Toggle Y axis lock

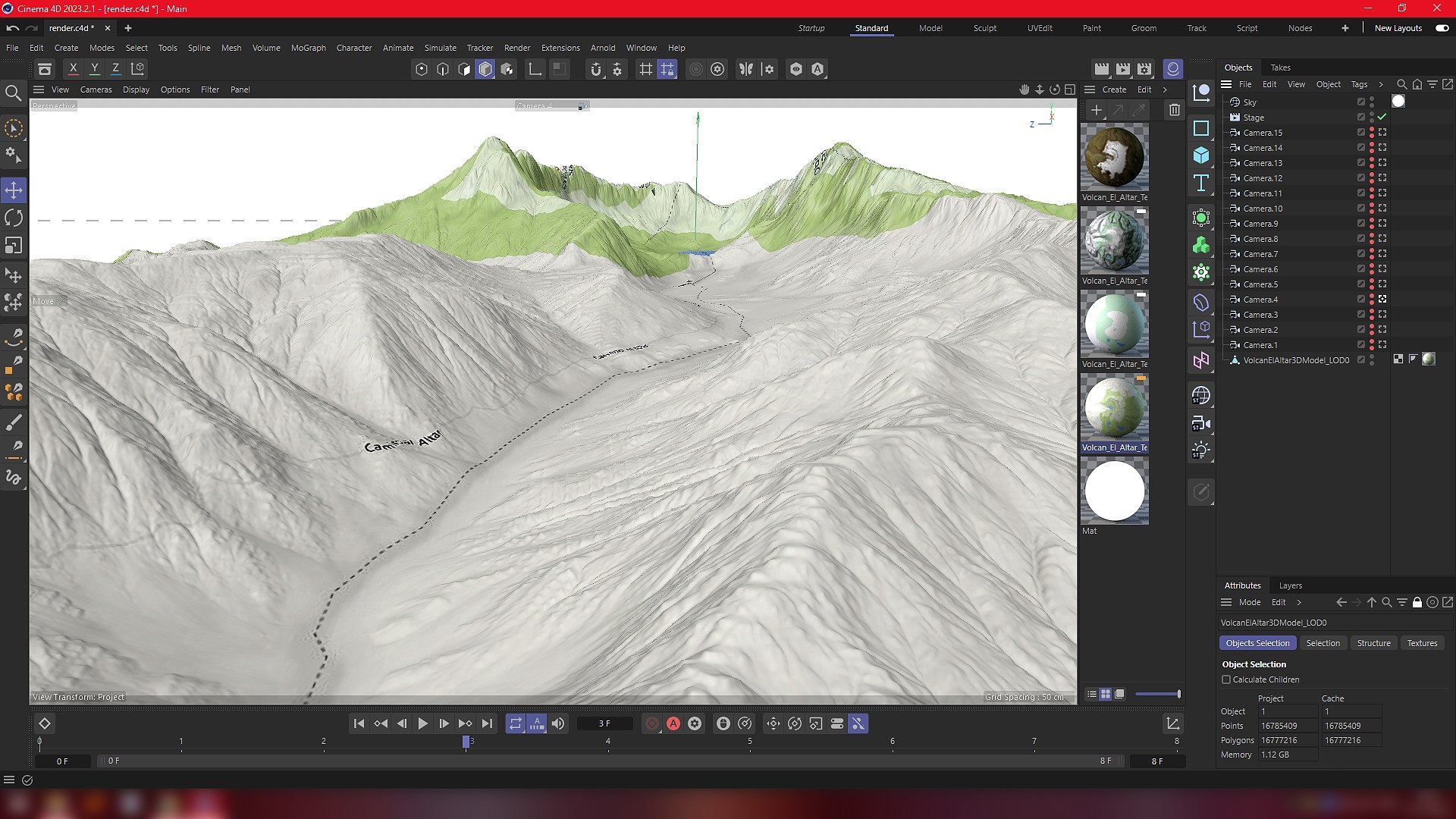[94, 69]
